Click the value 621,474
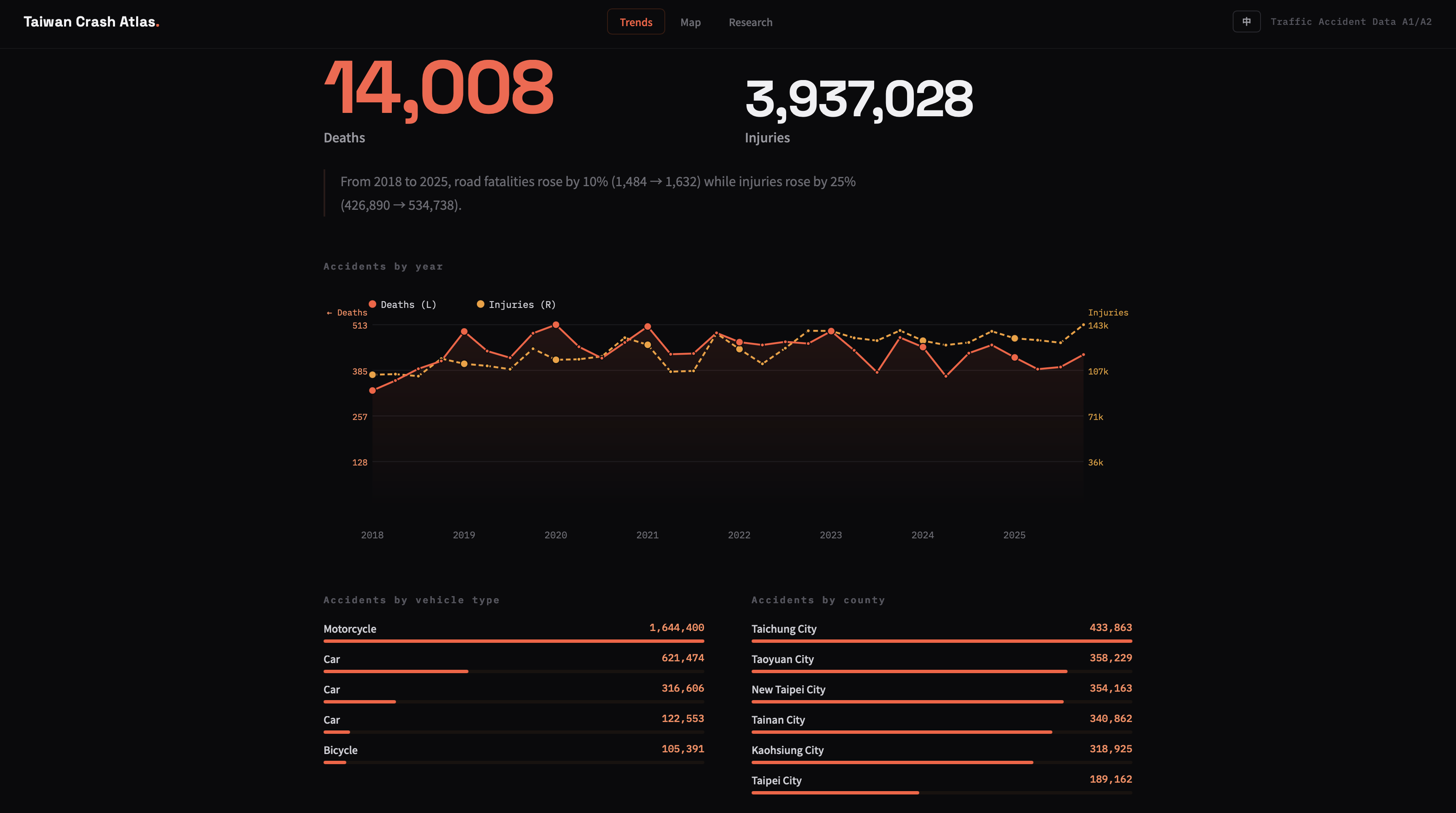 (x=683, y=658)
